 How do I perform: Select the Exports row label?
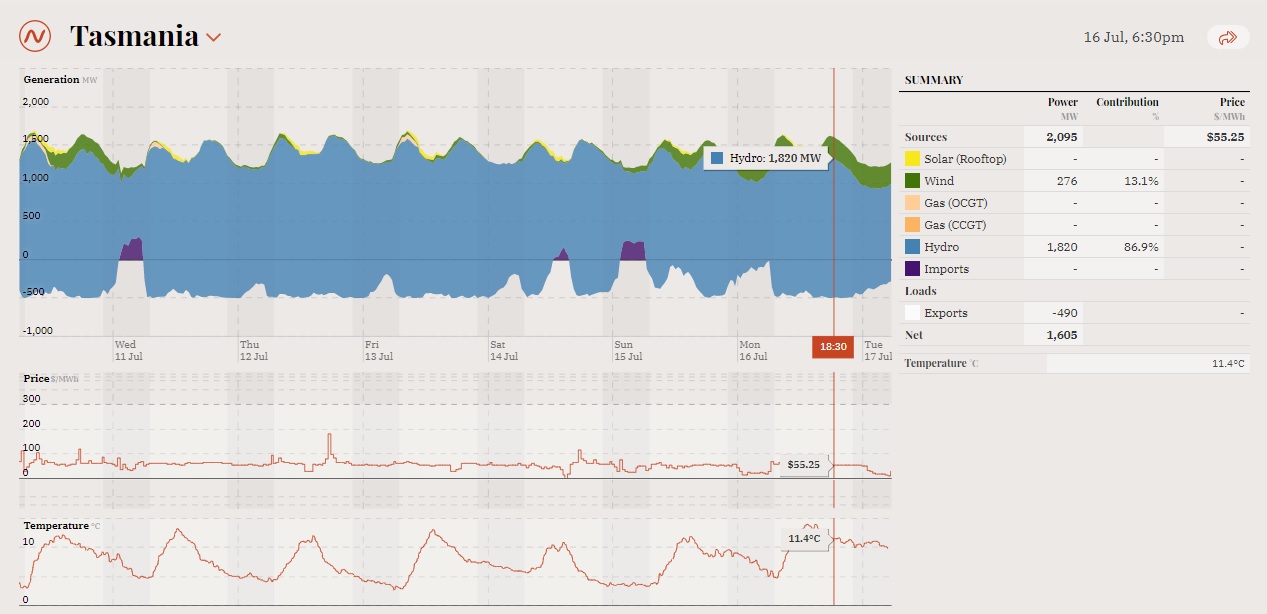(946, 313)
